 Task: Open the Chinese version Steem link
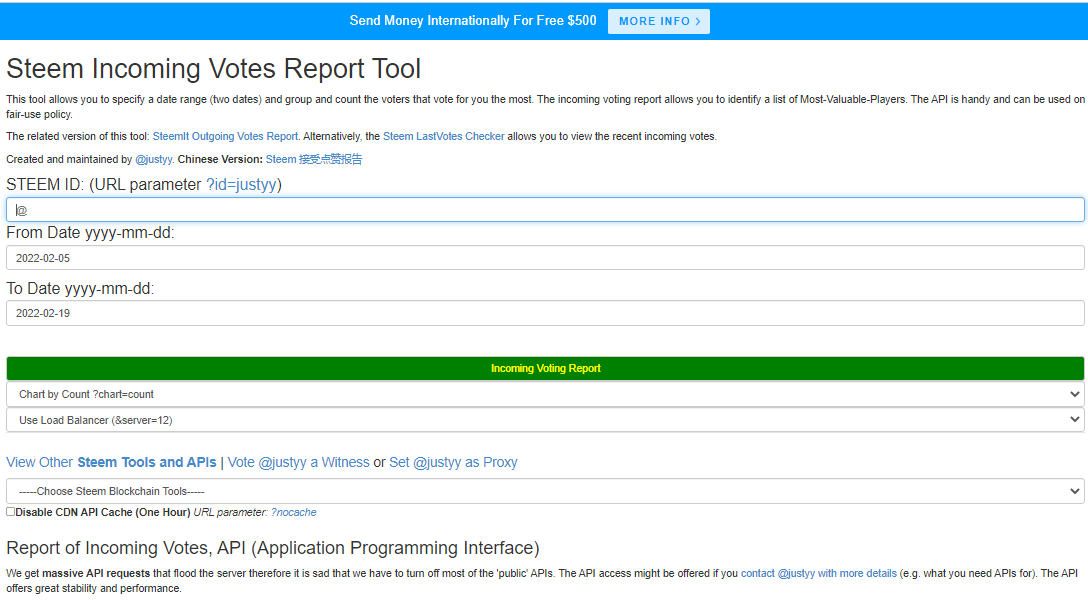pyautogui.click(x=314, y=160)
